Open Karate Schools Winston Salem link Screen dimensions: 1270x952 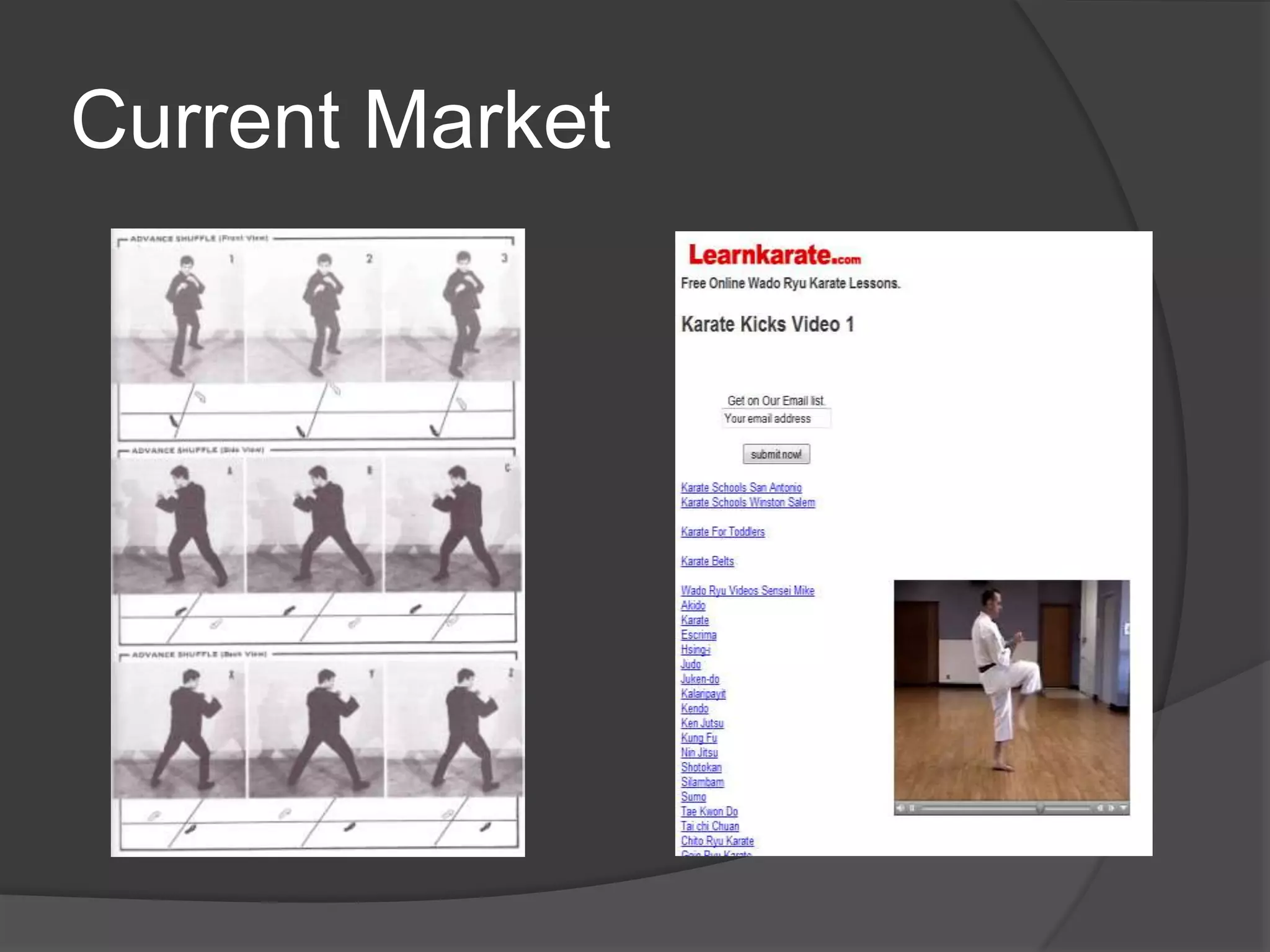[x=748, y=503]
